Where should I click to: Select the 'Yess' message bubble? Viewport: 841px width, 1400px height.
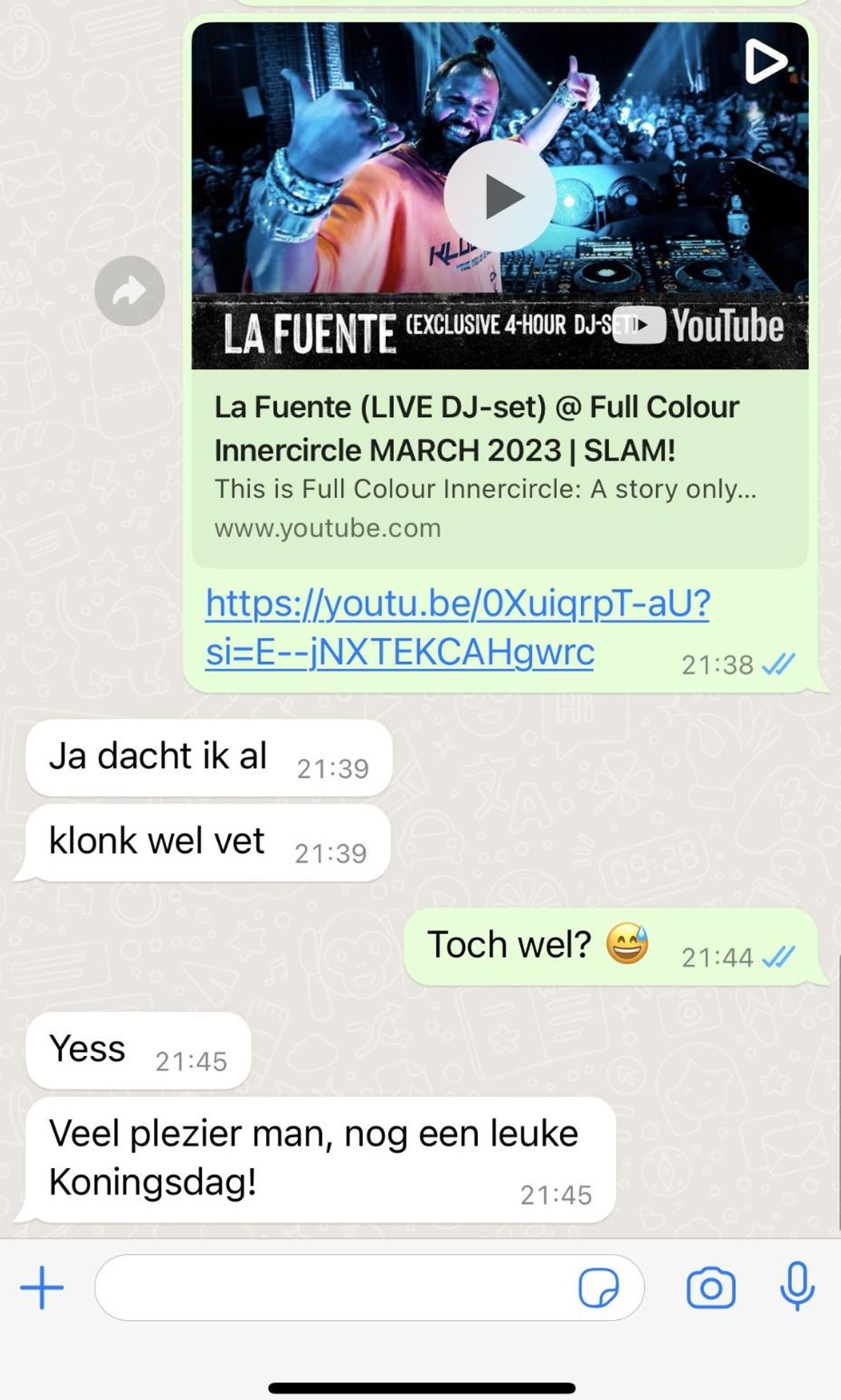[x=138, y=1050]
